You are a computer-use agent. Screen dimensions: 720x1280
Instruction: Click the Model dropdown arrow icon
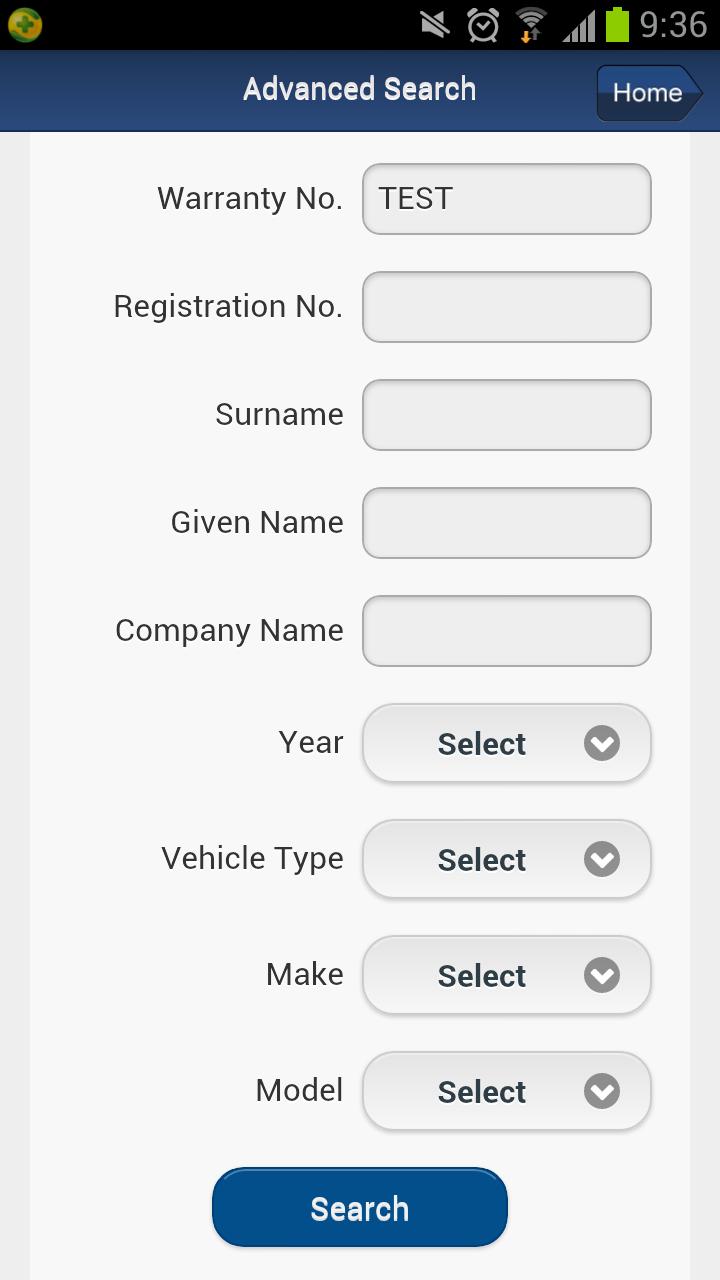point(602,1091)
